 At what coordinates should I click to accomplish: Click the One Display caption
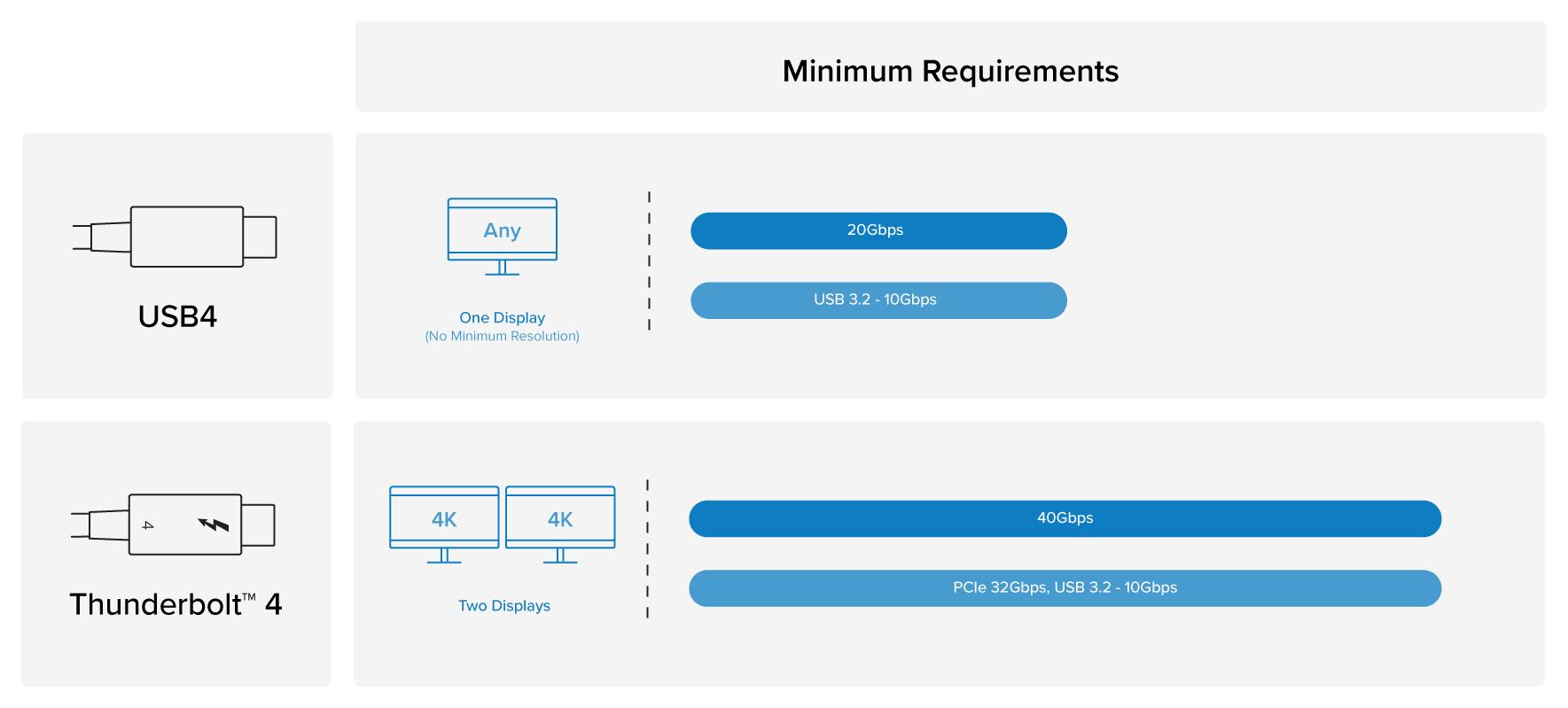(502, 317)
